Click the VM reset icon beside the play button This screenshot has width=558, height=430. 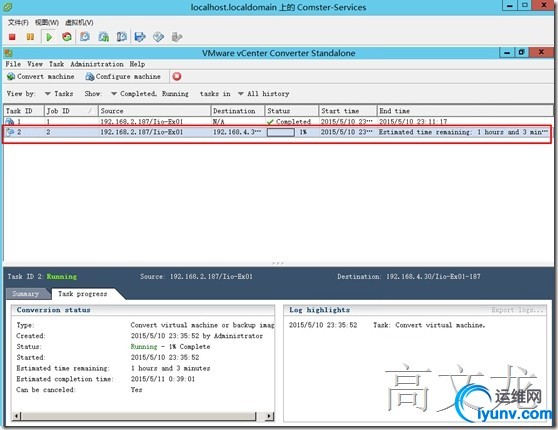point(67,37)
